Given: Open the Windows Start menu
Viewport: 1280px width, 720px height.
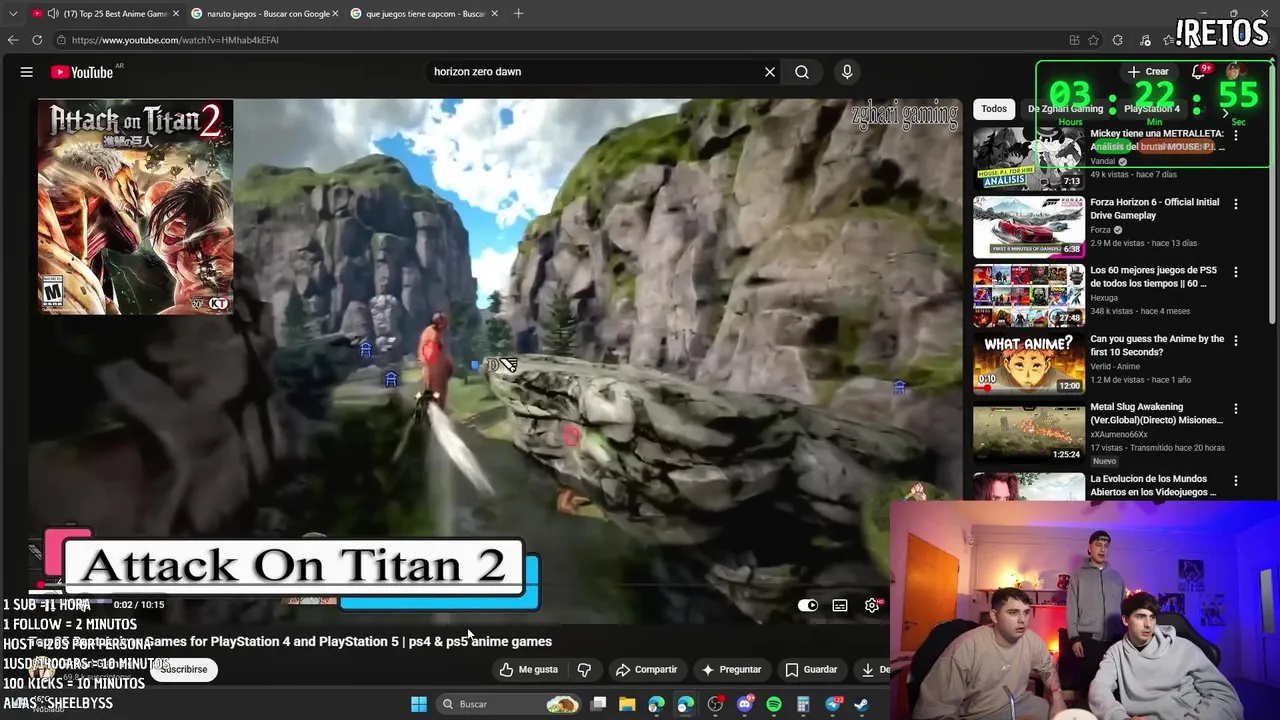Looking at the screenshot, I should coord(419,704).
